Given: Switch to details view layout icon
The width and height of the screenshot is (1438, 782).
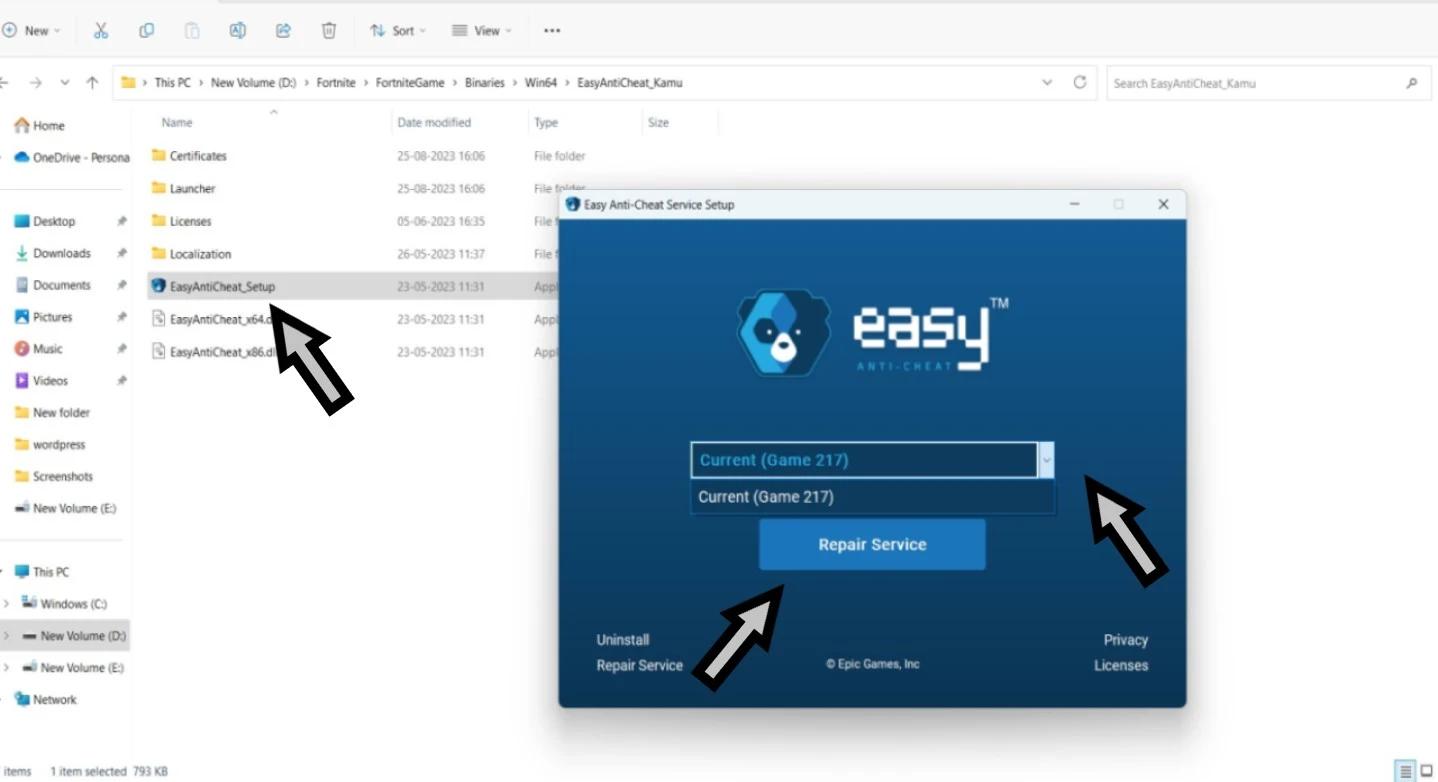Looking at the screenshot, I should point(1406,771).
